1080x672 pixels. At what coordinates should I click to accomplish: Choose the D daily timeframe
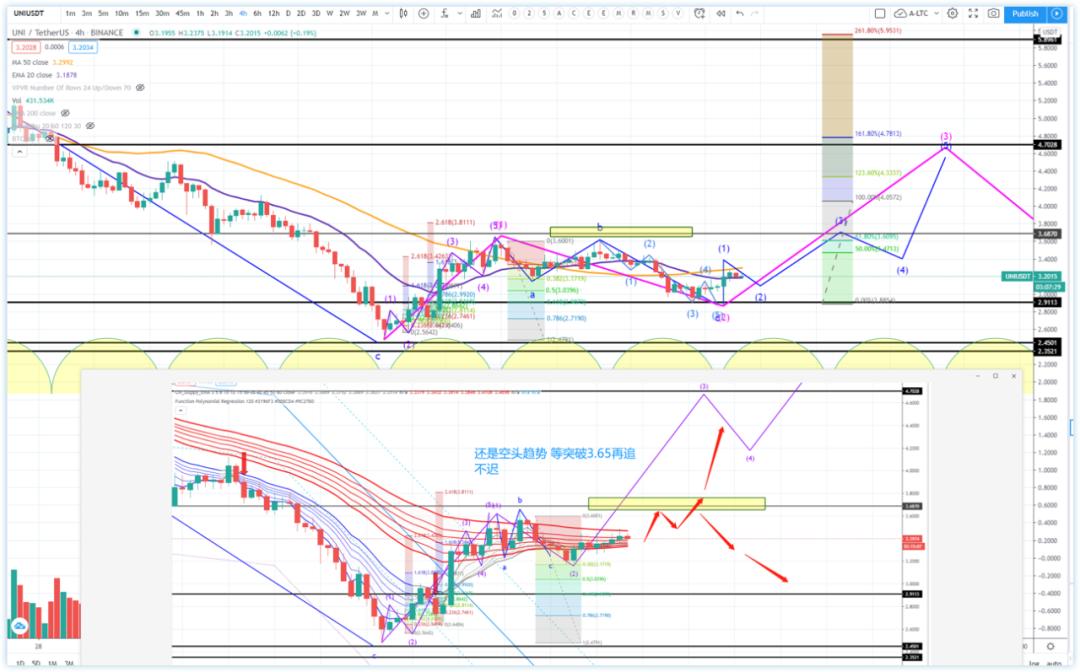(288, 13)
